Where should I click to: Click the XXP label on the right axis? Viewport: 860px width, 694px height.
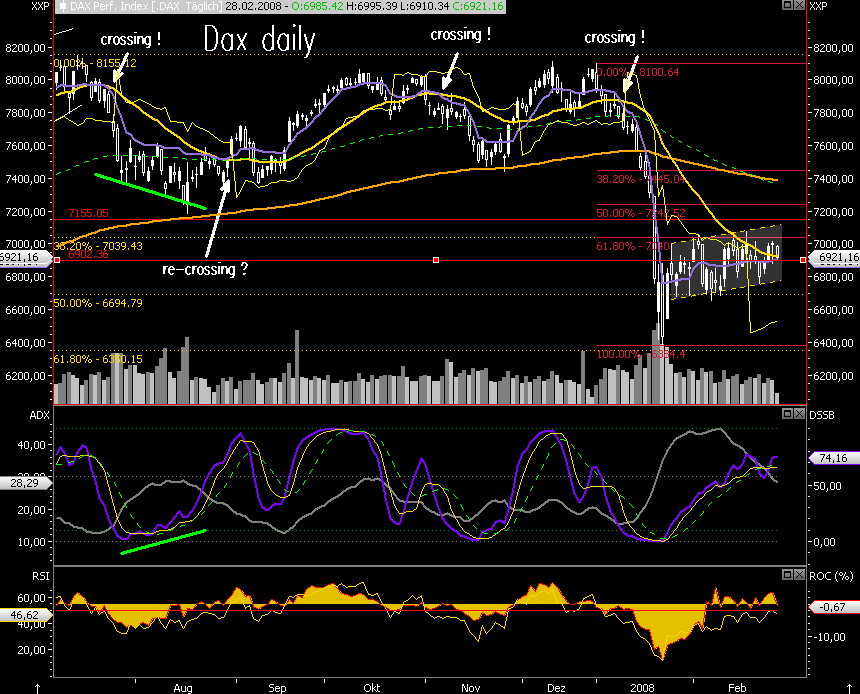click(x=818, y=6)
